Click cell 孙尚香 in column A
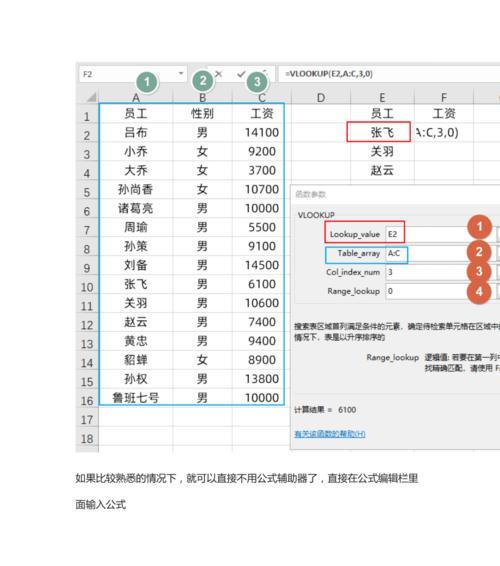 (136, 190)
